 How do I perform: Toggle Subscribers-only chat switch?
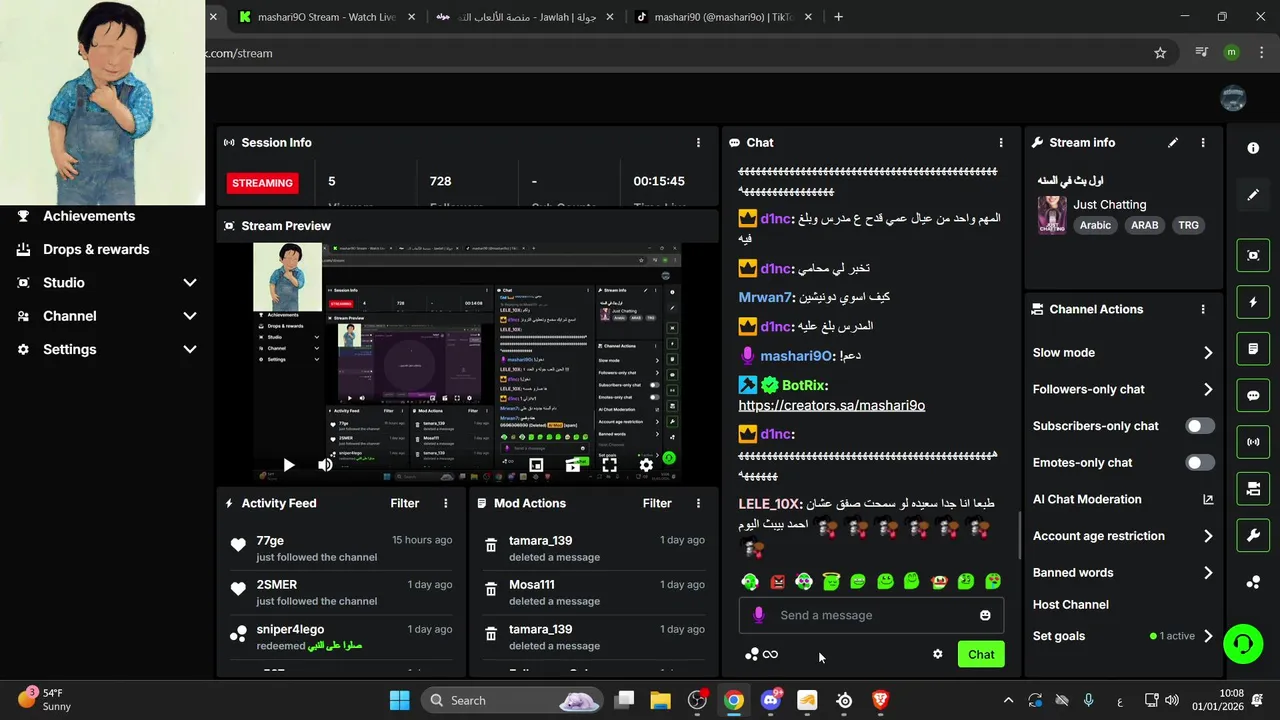(1200, 426)
